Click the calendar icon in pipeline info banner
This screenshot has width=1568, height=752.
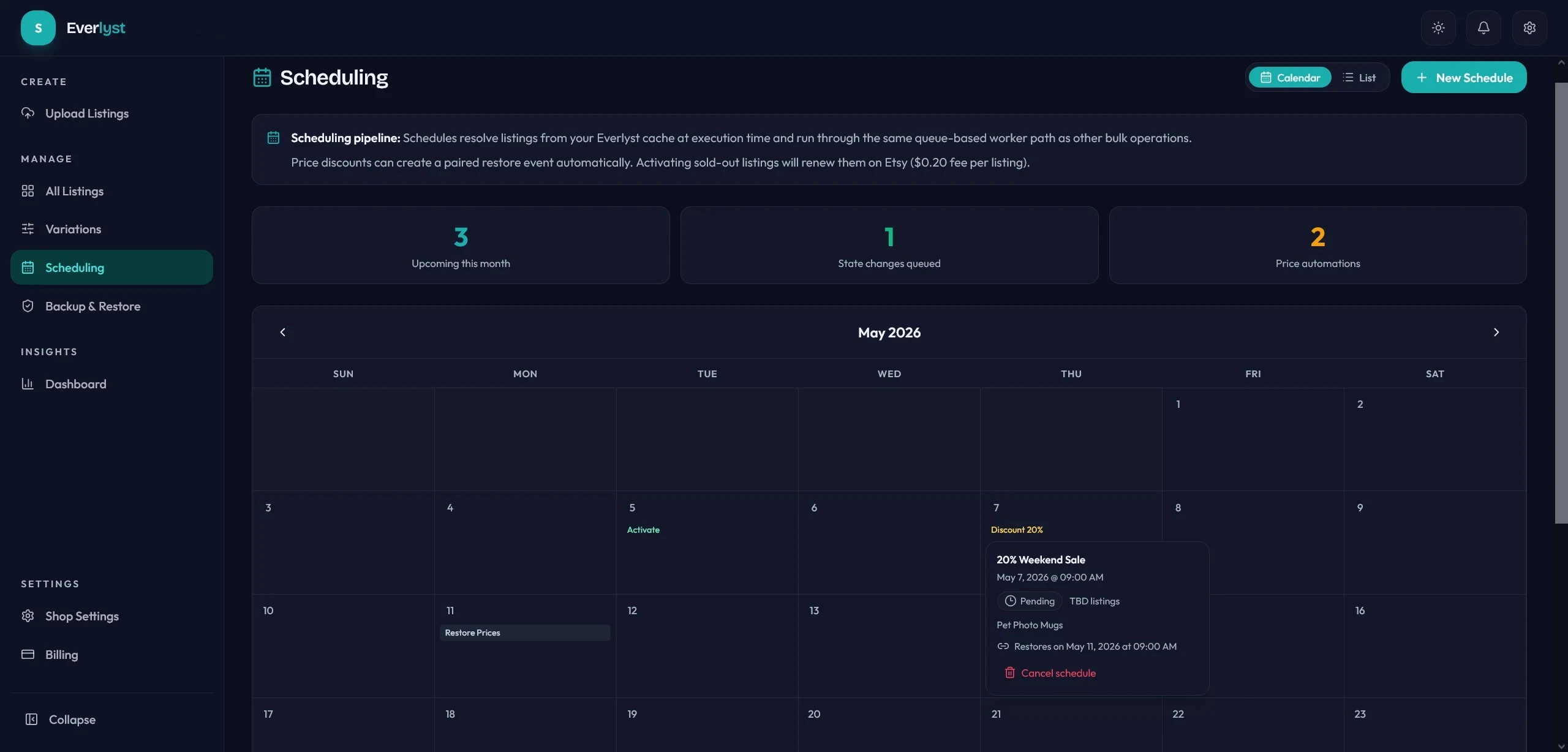pos(273,138)
